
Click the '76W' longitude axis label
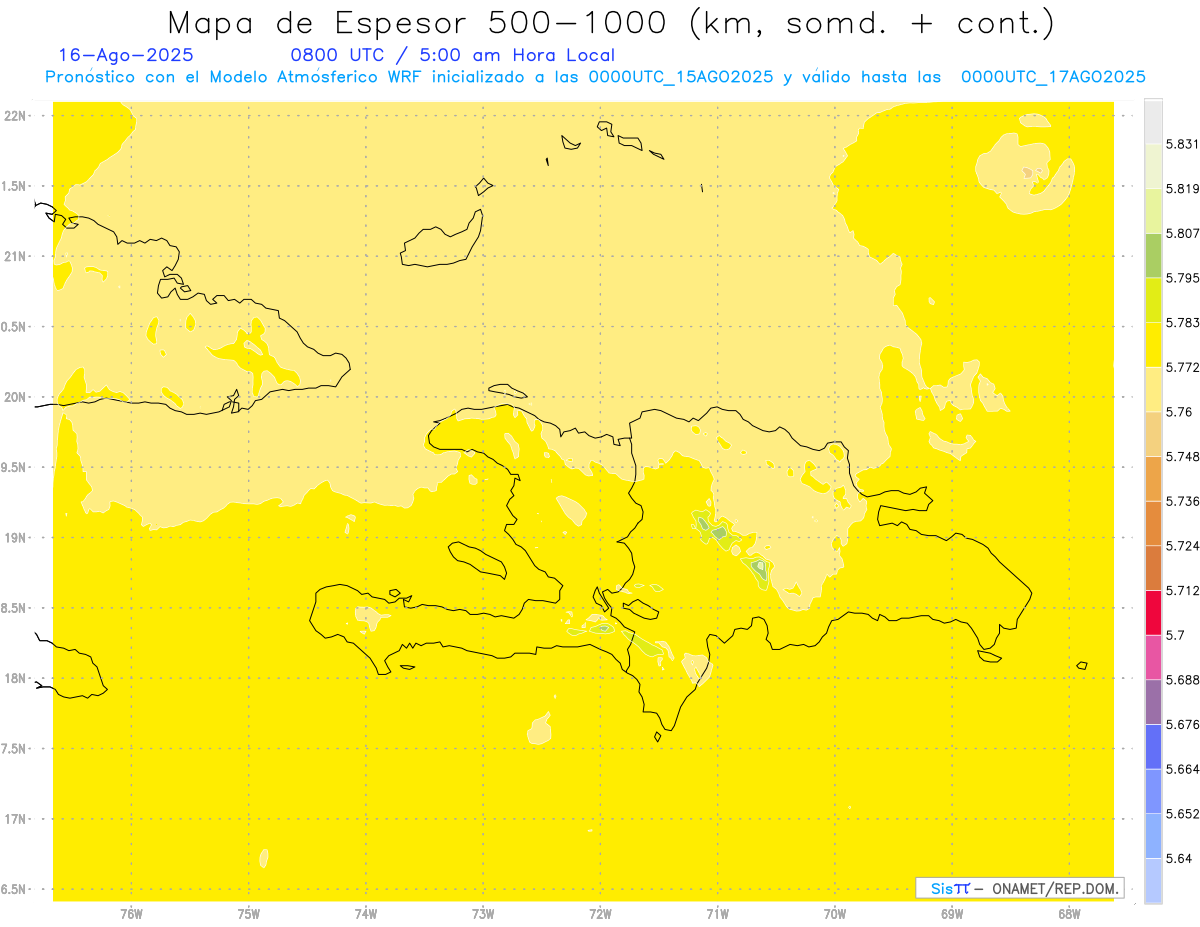(x=131, y=914)
